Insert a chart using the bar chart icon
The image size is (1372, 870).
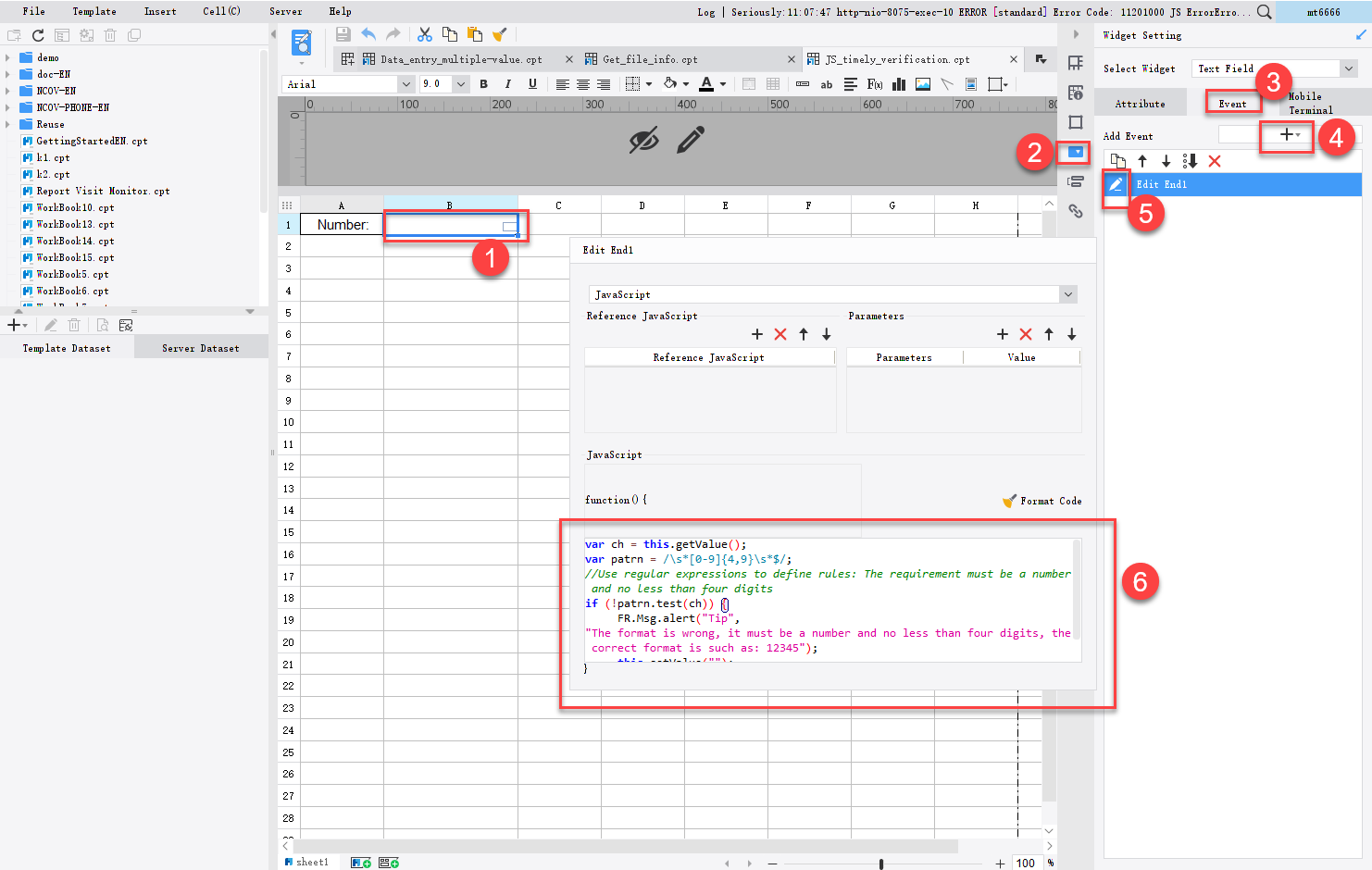[x=899, y=84]
